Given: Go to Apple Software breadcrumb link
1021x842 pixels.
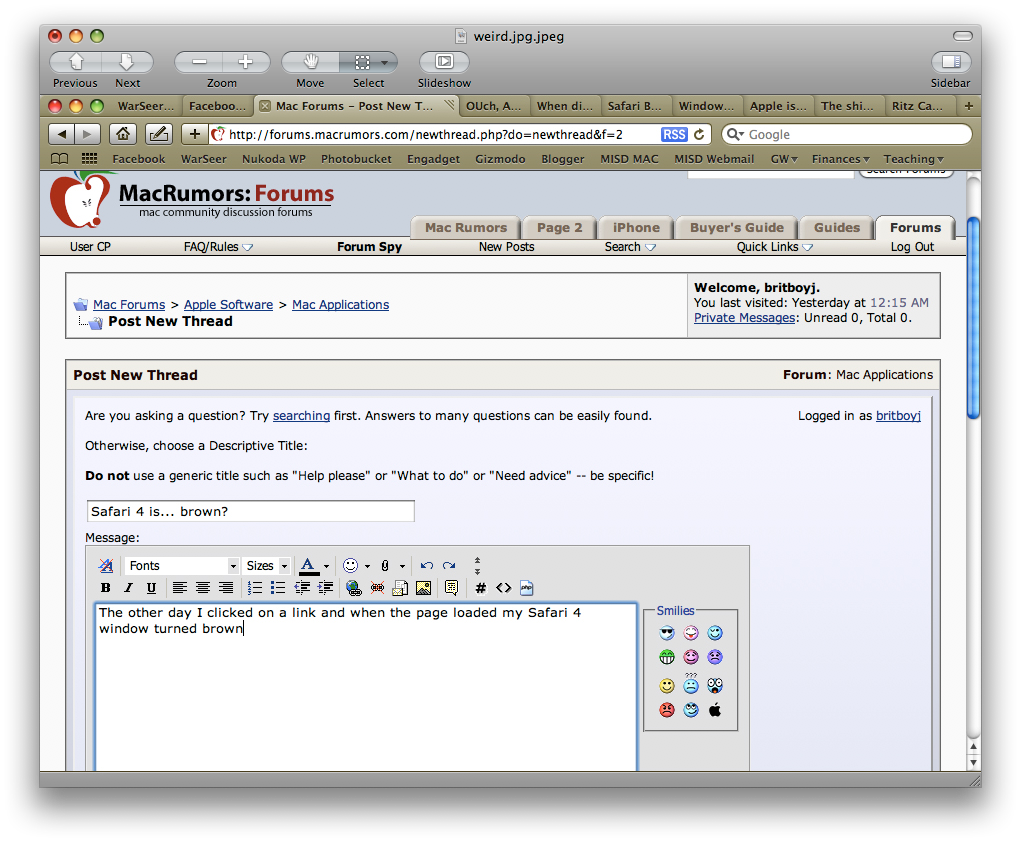Looking at the screenshot, I should (x=229, y=305).
